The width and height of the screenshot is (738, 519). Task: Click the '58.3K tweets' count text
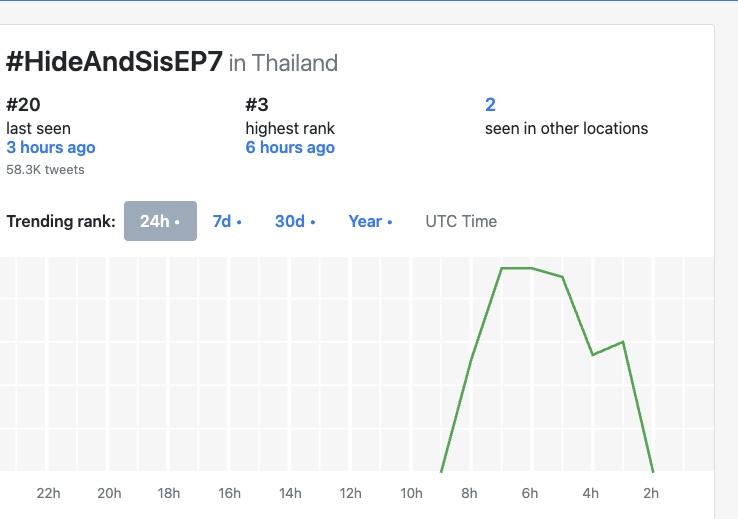(x=45, y=169)
